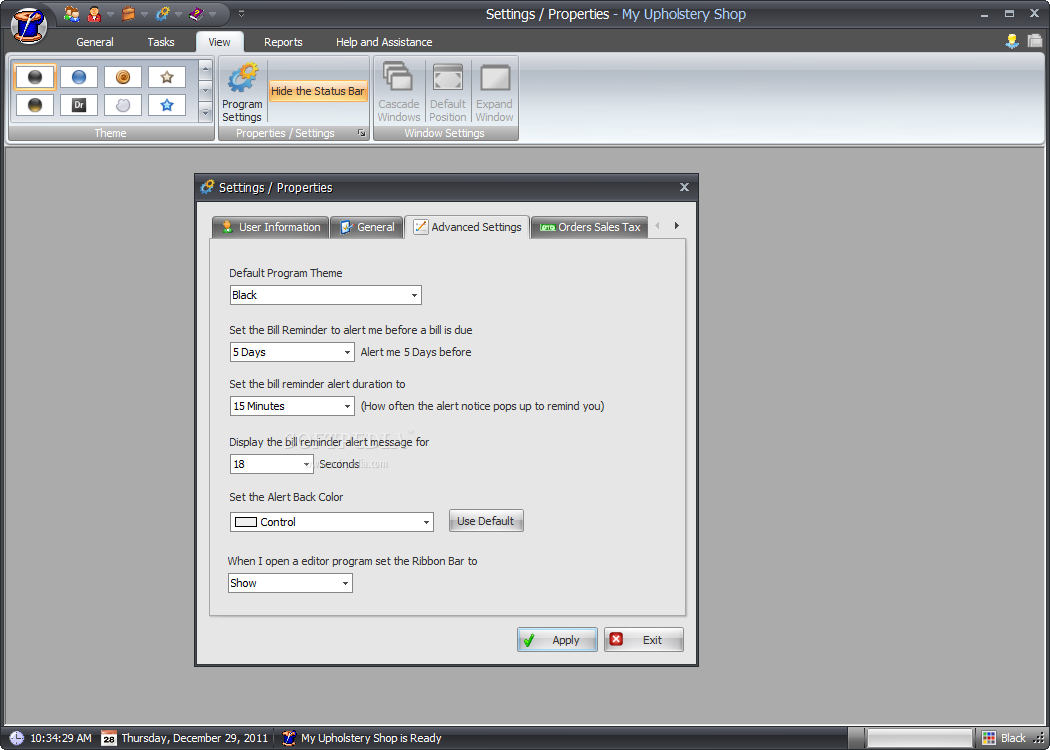1050x750 pixels.
Task: Close the Settings / Properties dialog
Action: point(684,187)
